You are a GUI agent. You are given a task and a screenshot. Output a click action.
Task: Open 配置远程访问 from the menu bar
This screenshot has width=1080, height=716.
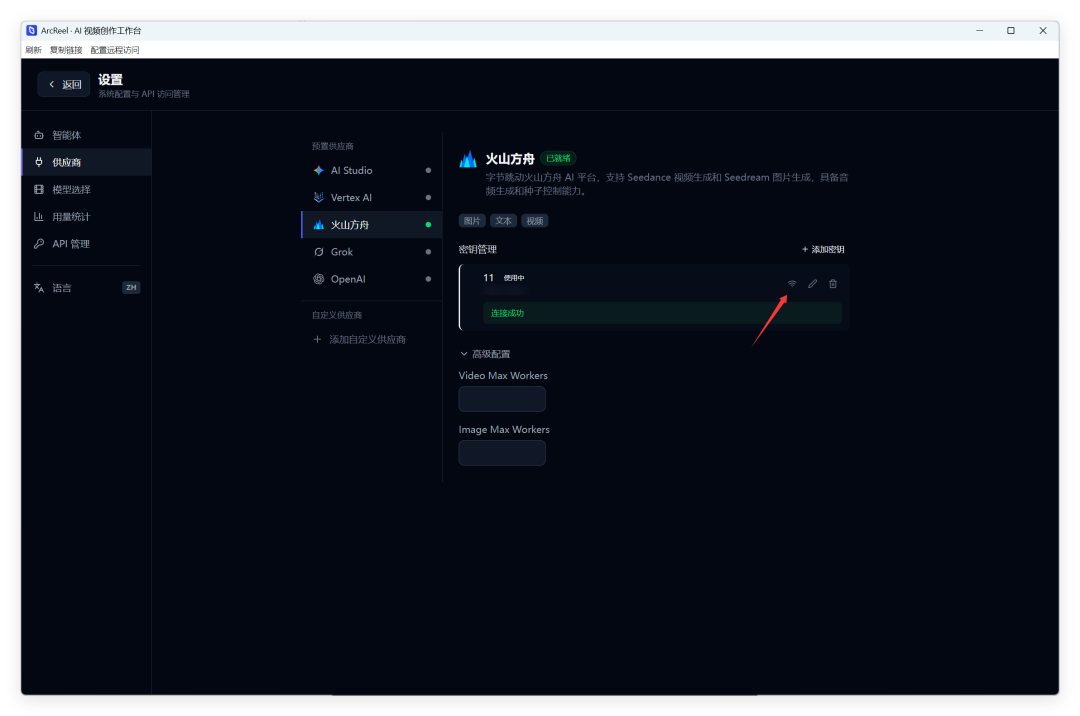115,50
